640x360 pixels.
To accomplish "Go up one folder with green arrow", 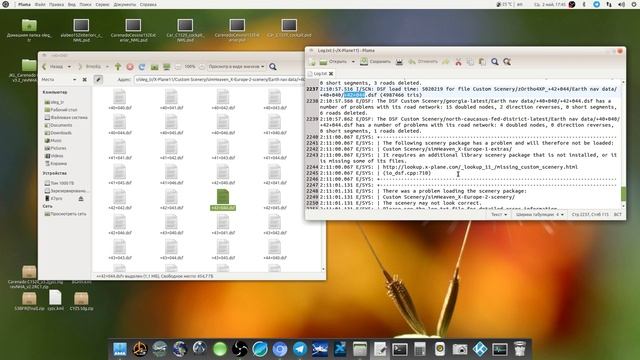I will (118, 67).
